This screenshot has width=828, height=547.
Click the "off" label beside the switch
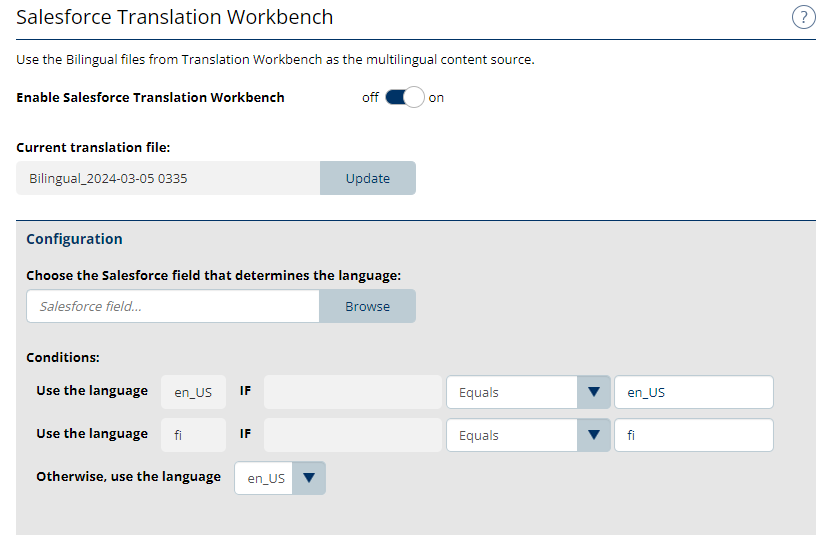click(x=370, y=98)
